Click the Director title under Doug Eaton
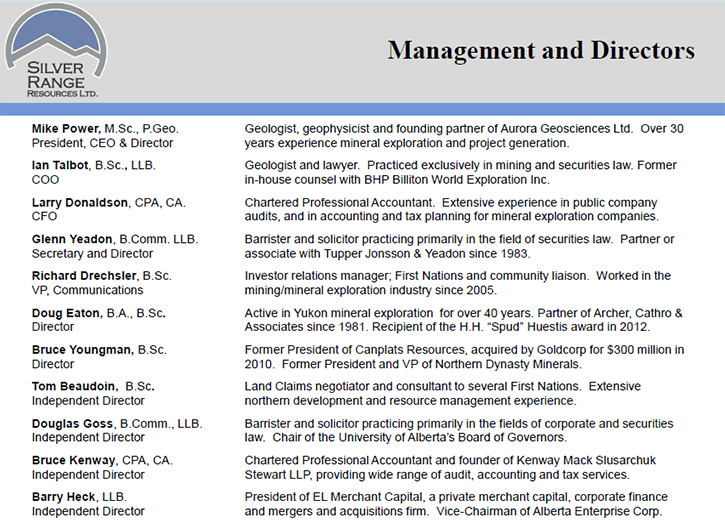The height and width of the screenshot is (523, 725). (53, 326)
